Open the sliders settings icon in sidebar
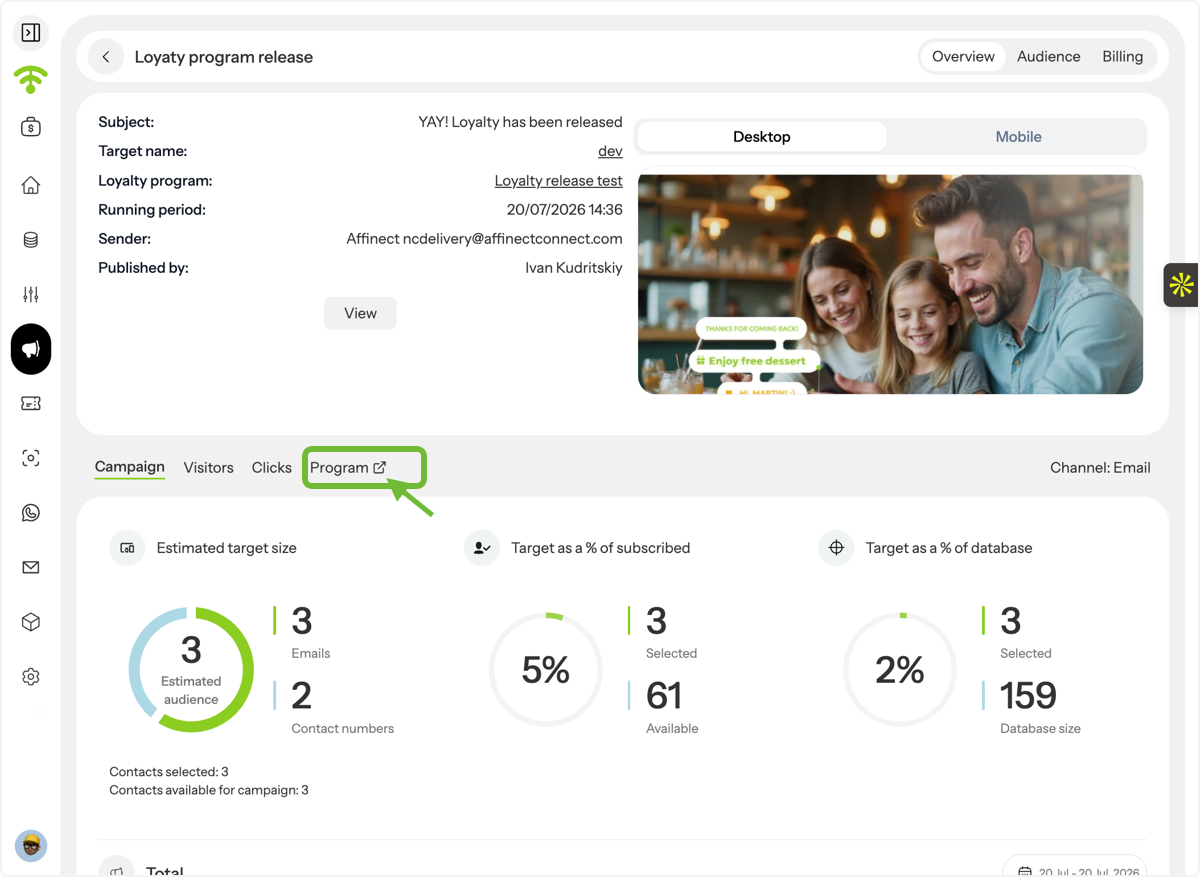The image size is (1200, 877). tap(31, 294)
